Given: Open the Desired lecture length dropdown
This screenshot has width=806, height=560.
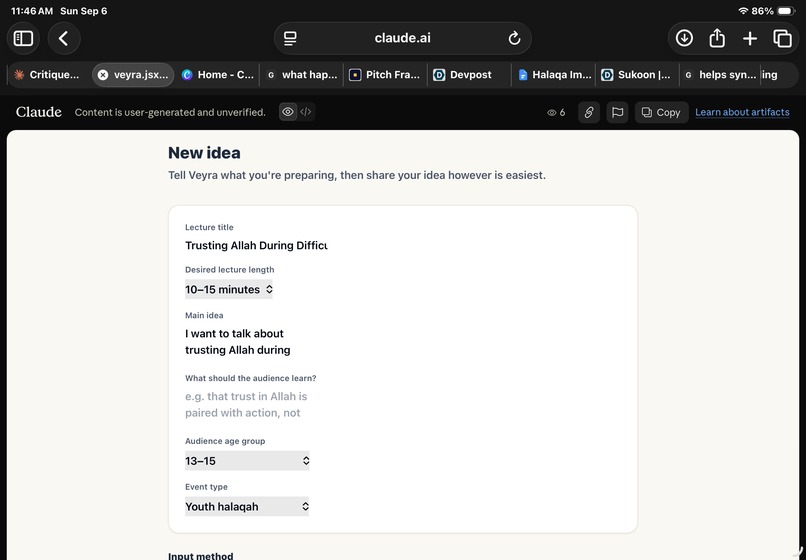Looking at the screenshot, I should point(229,290).
